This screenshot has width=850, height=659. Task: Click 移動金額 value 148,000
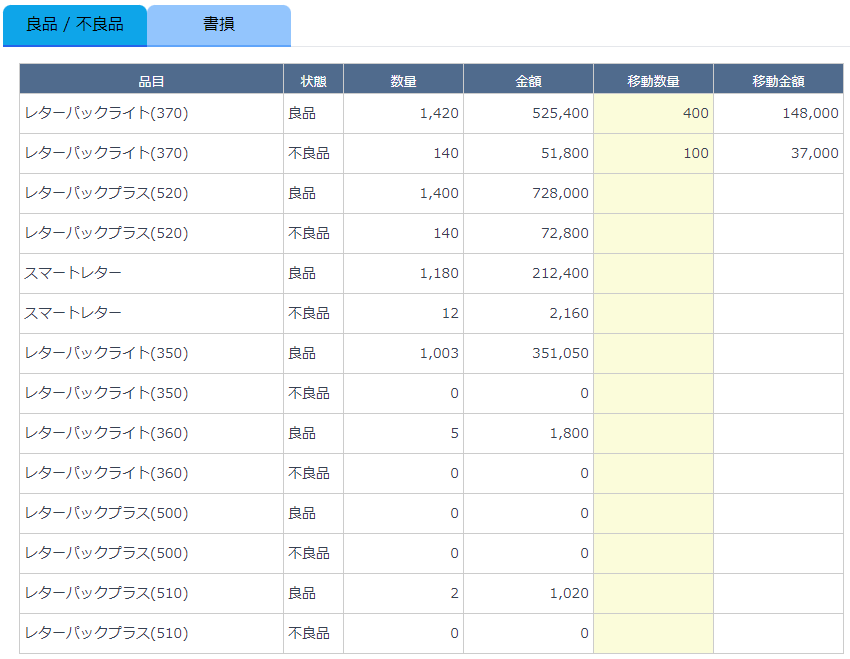(x=810, y=113)
